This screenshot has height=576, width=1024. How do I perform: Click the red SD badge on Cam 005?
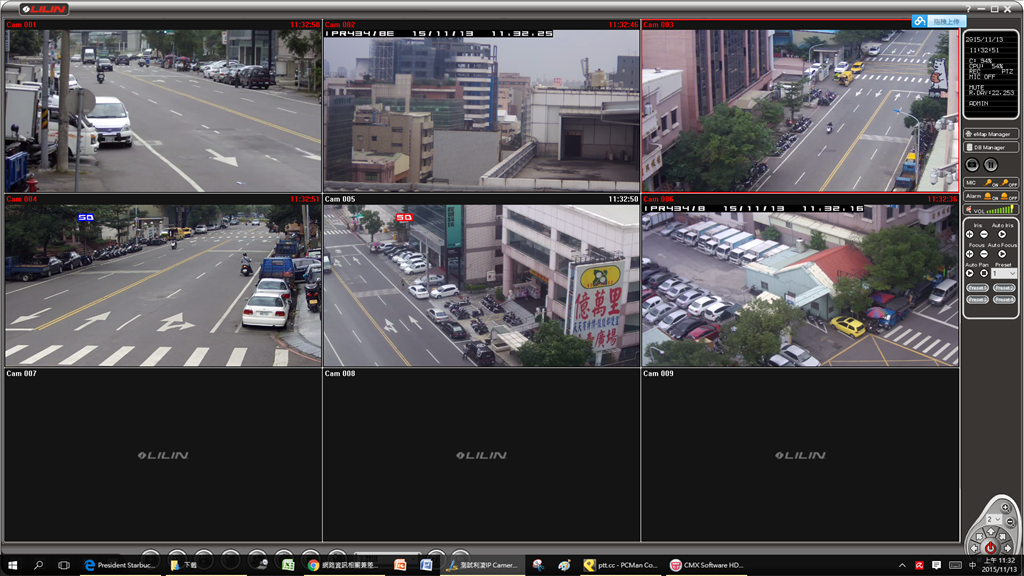point(404,217)
